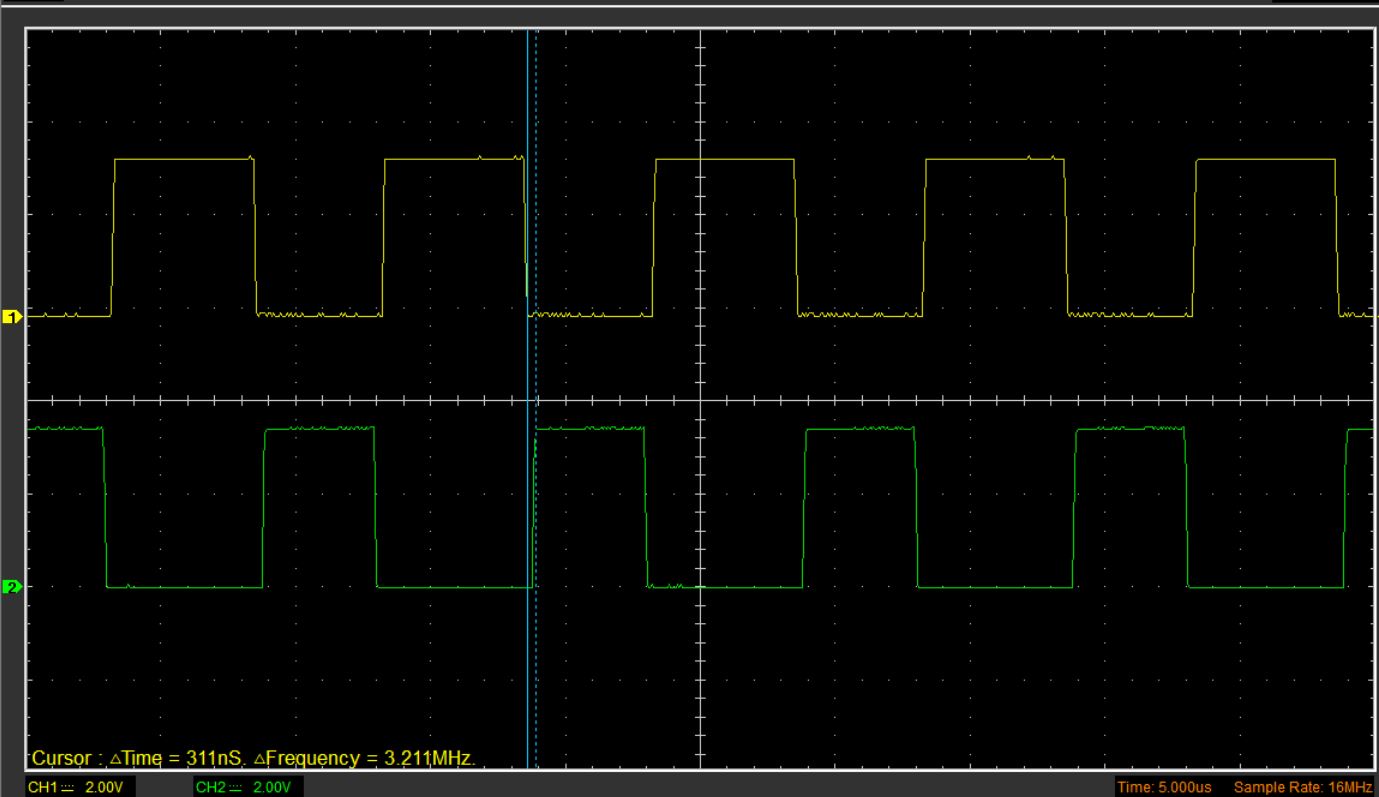
Task: Select the solid blue vertical cursor line
Action: (x=527, y=400)
